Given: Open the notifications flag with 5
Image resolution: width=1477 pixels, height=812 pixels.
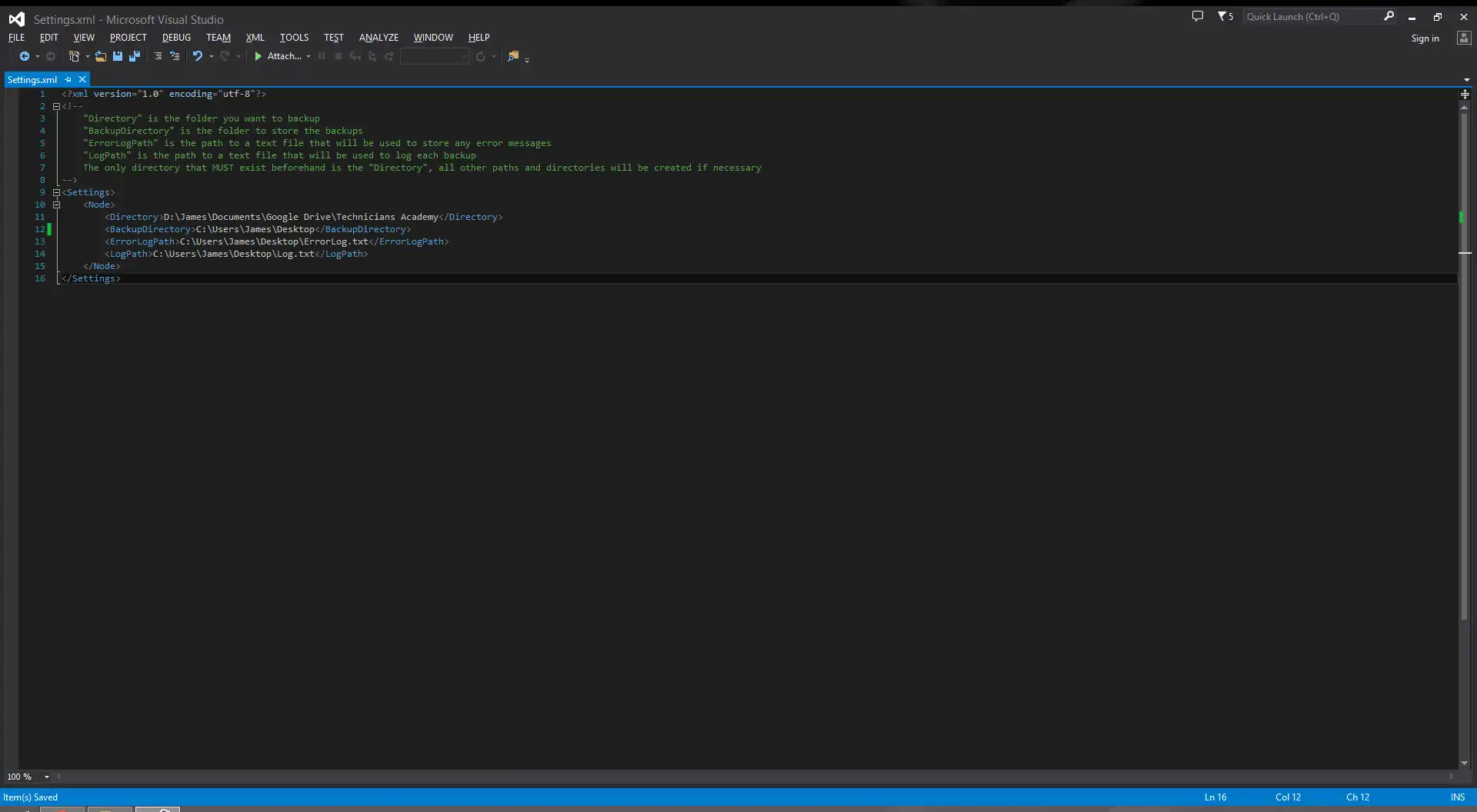Looking at the screenshot, I should point(1225,16).
